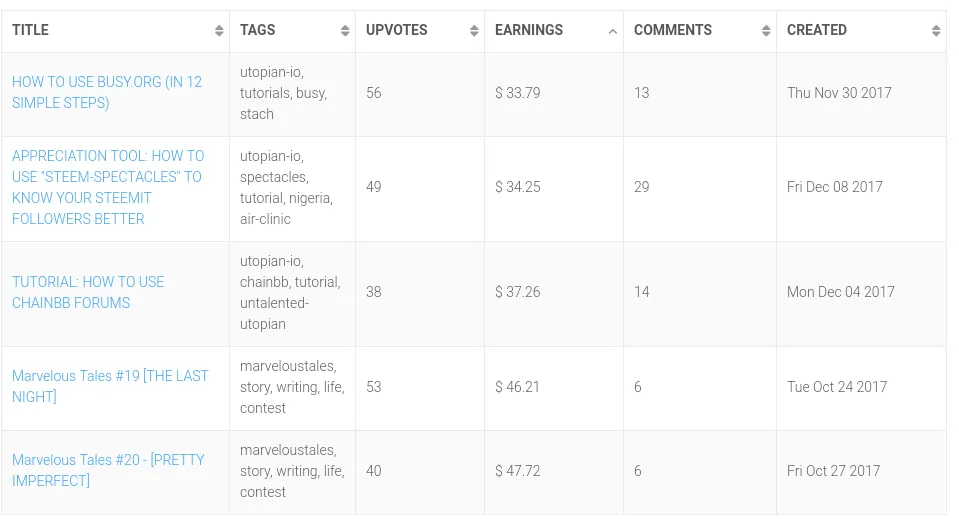959x519 pixels.
Task: Open Marvelous Tales #20 Pretty Imperfect
Action: (108, 470)
